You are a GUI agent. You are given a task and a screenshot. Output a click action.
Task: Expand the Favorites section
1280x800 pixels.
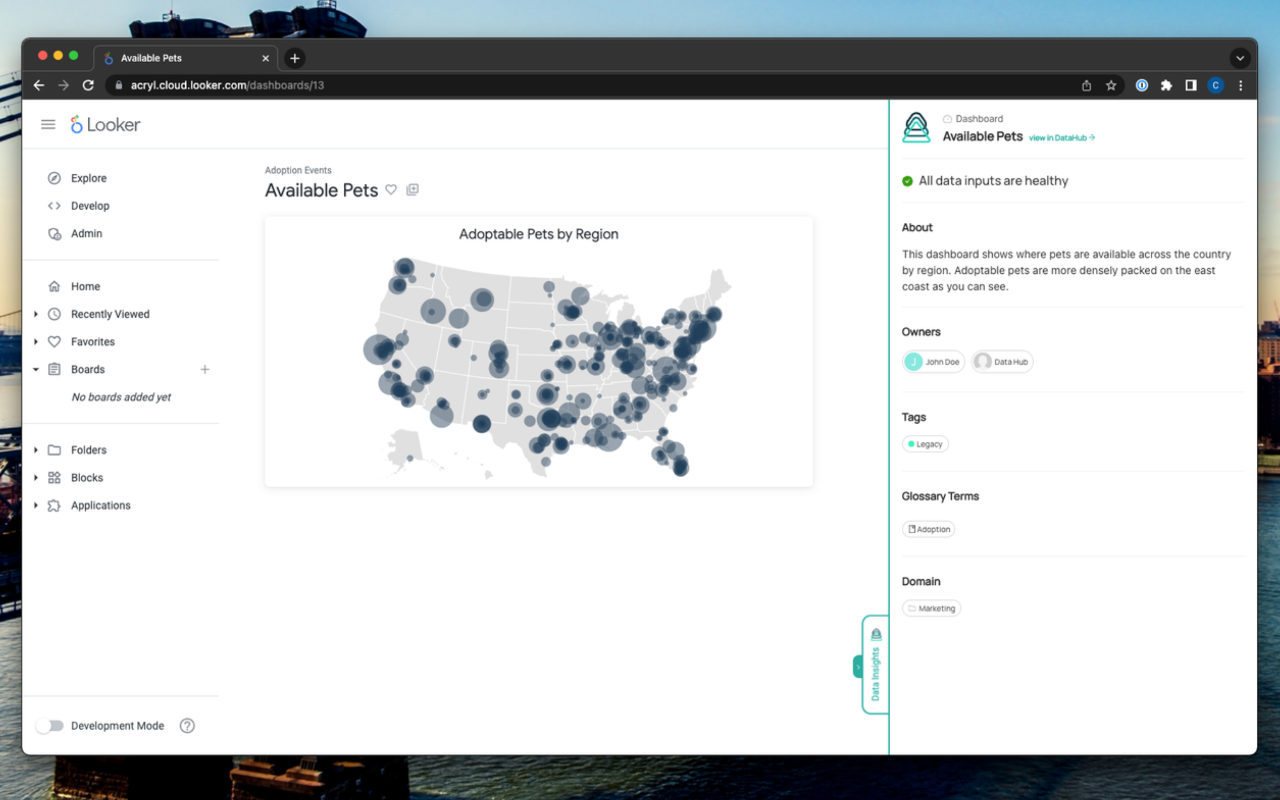click(36, 342)
